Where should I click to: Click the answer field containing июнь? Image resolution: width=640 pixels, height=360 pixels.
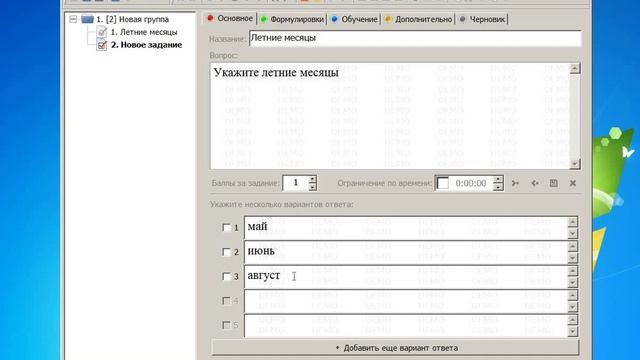tap(406, 252)
